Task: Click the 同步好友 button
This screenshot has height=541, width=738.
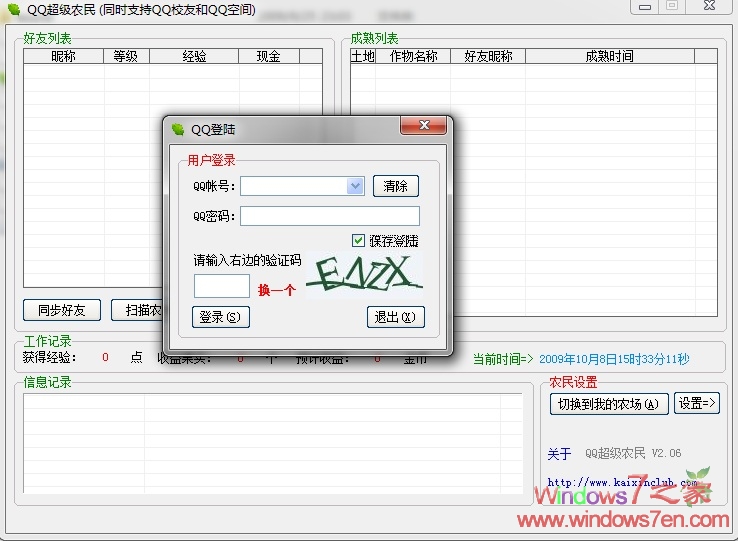Action: (x=62, y=310)
